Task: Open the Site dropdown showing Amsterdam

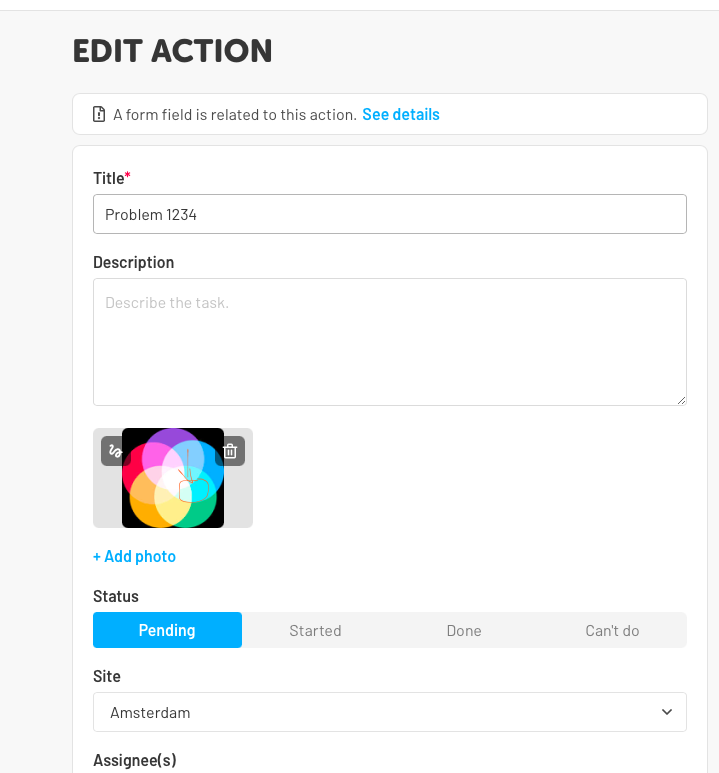Action: click(390, 712)
